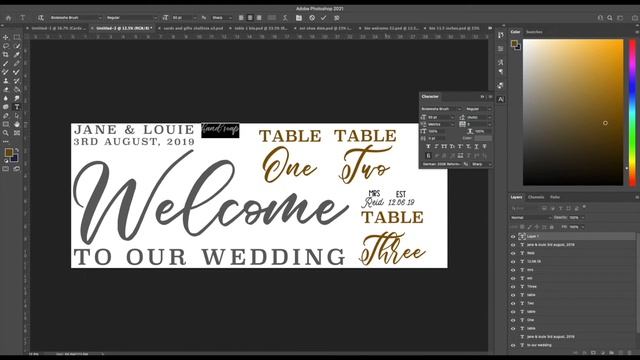Click font size field in Character panel
This screenshot has height=360, width=640.
[439, 117]
